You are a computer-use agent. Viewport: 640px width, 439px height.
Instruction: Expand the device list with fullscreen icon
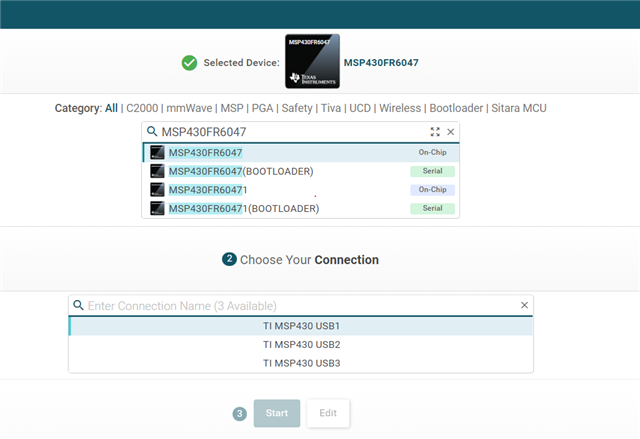tap(435, 132)
